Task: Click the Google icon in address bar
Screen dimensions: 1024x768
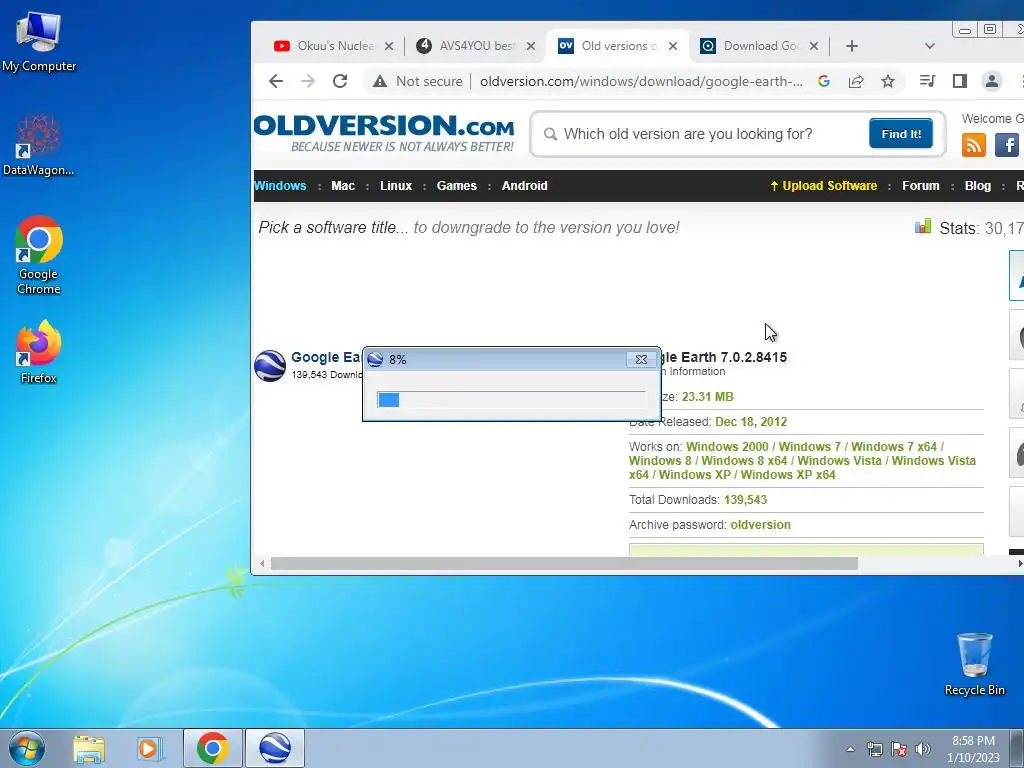Action: (x=824, y=81)
